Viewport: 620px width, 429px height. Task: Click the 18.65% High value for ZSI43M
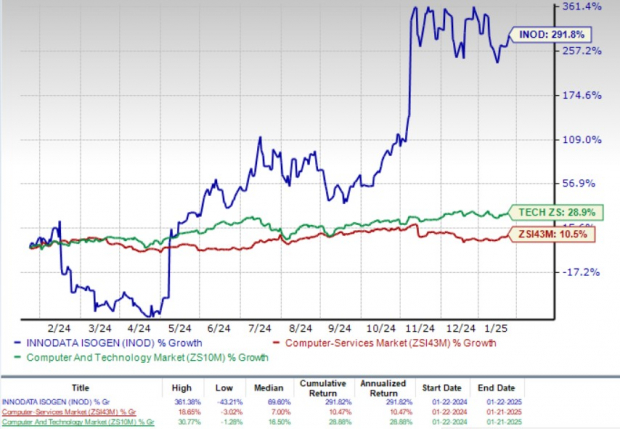pyautogui.click(x=189, y=412)
